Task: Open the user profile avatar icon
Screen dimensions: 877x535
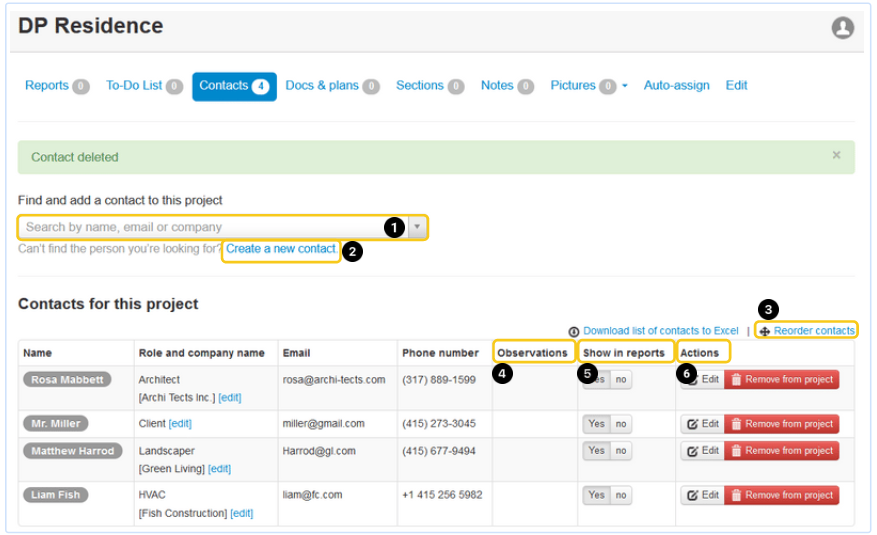Action: (842, 27)
